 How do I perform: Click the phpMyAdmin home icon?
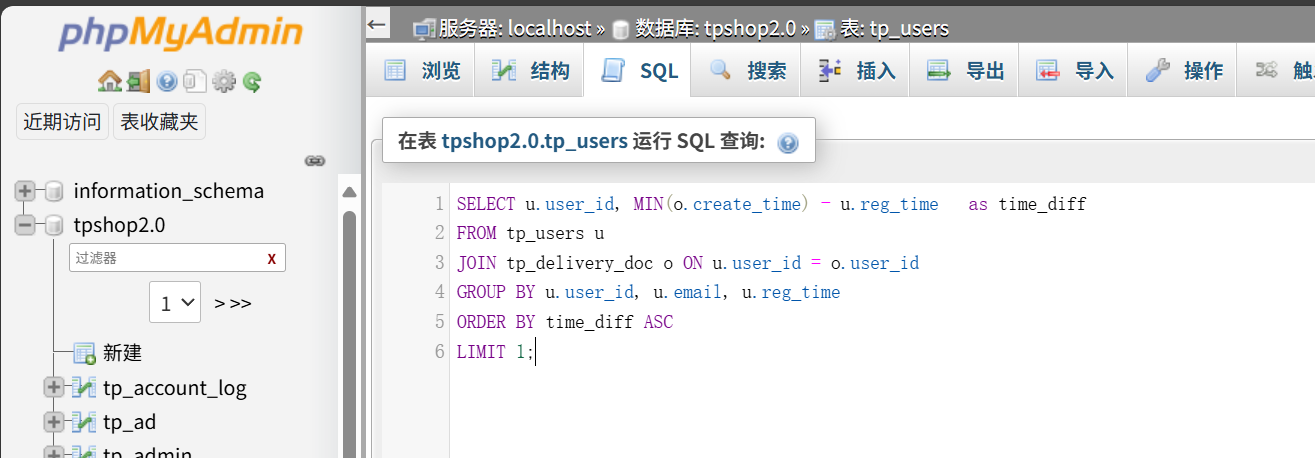click(109, 81)
